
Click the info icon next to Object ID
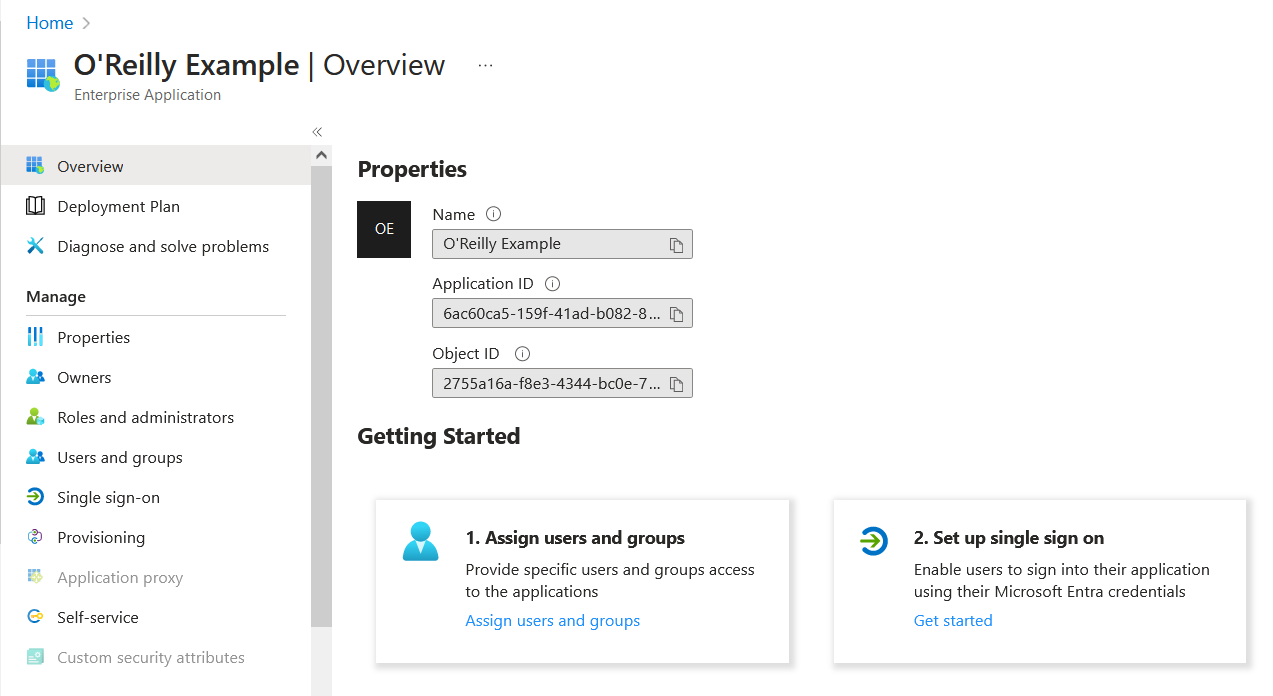point(522,353)
